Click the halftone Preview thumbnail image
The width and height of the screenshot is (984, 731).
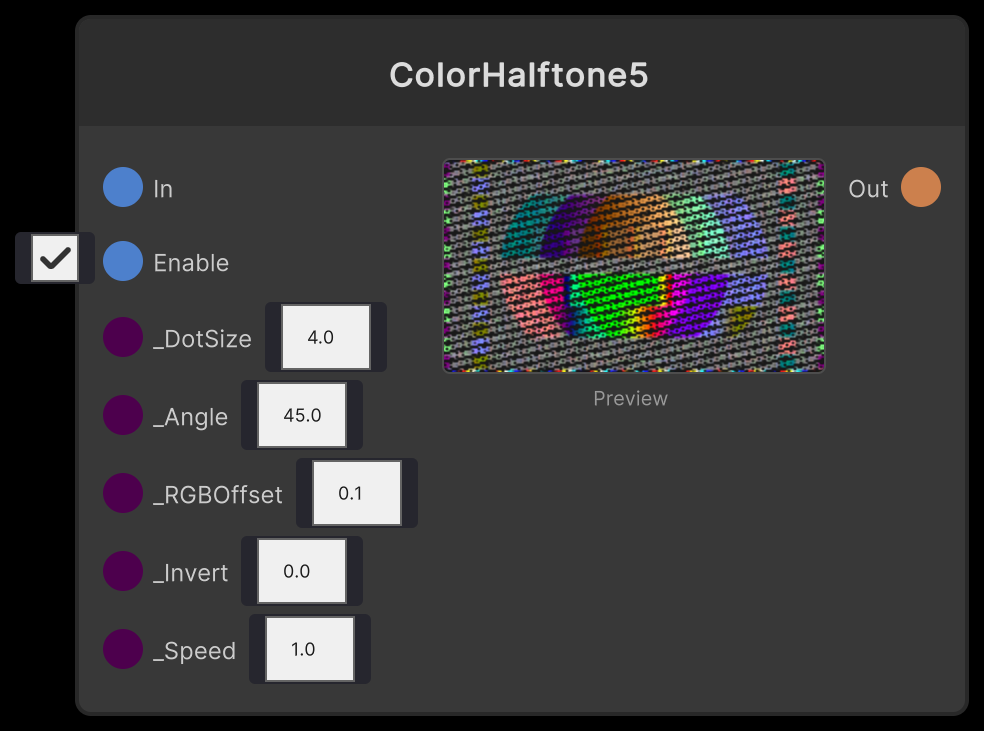(x=632, y=266)
